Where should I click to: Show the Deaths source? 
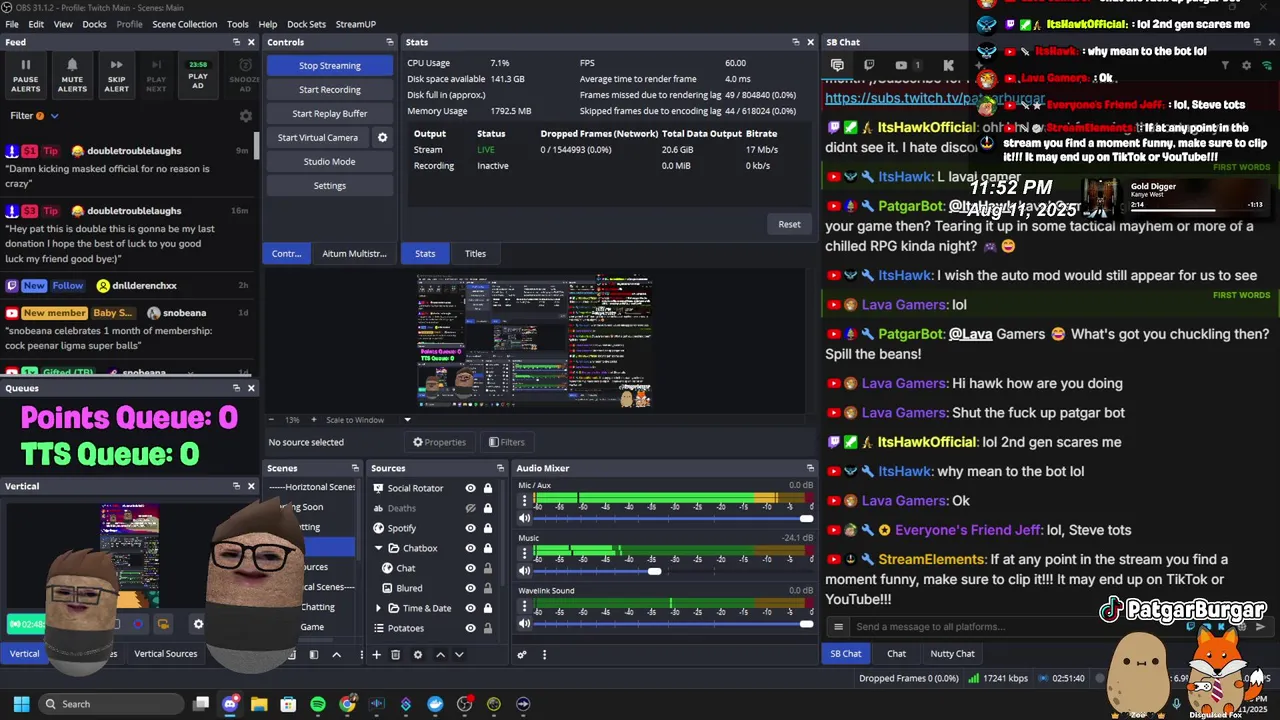tap(470, 508)
